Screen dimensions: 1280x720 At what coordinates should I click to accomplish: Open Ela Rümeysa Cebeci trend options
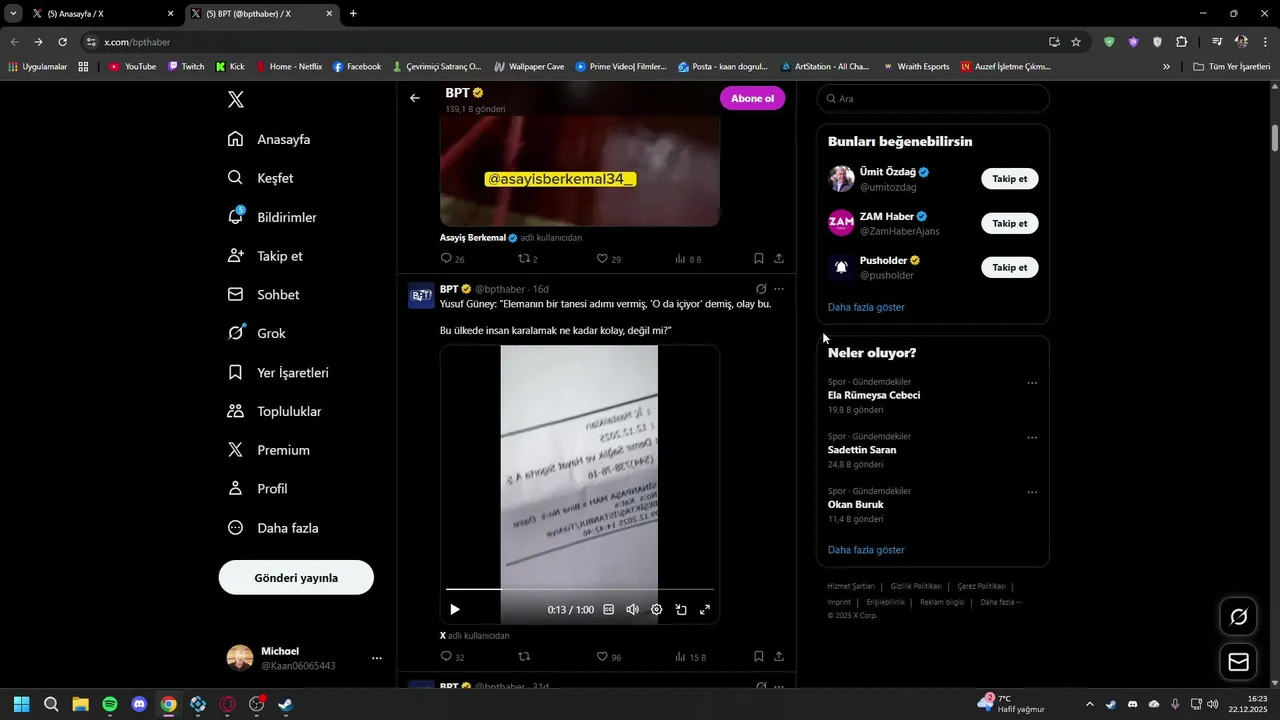[1032, 383]
